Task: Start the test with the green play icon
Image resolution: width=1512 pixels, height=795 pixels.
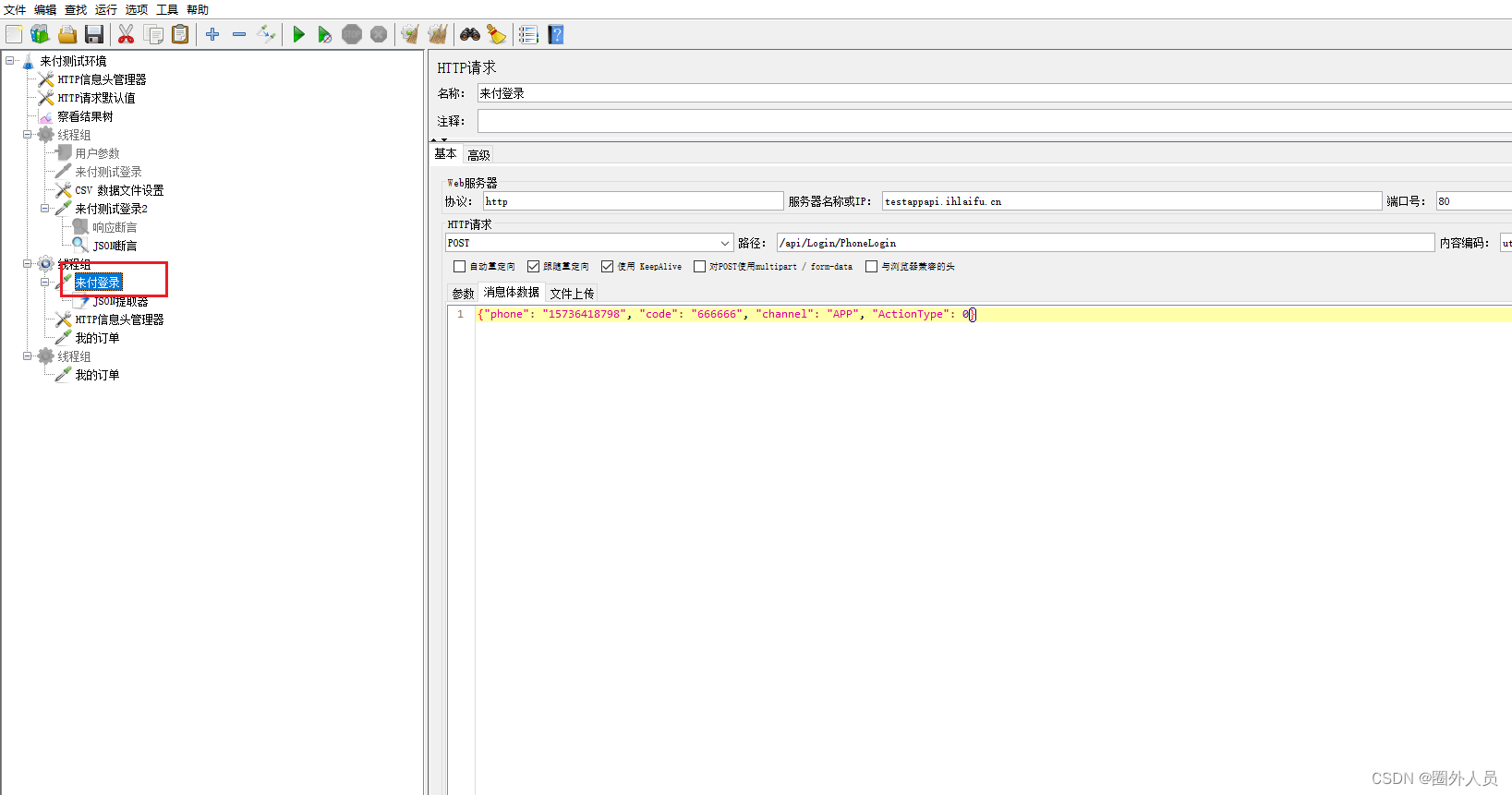Action: 298,34
